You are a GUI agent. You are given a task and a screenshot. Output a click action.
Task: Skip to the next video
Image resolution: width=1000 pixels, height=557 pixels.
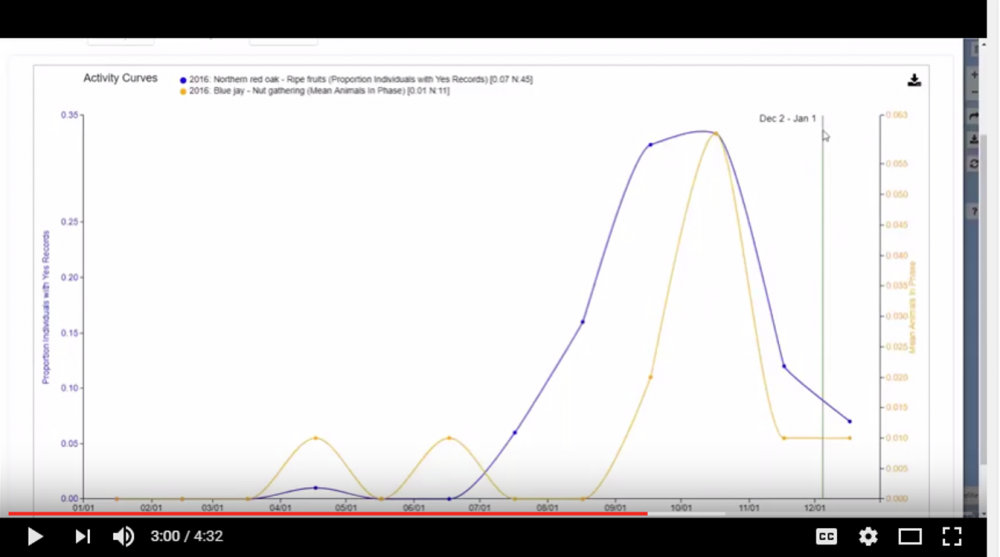82,537
